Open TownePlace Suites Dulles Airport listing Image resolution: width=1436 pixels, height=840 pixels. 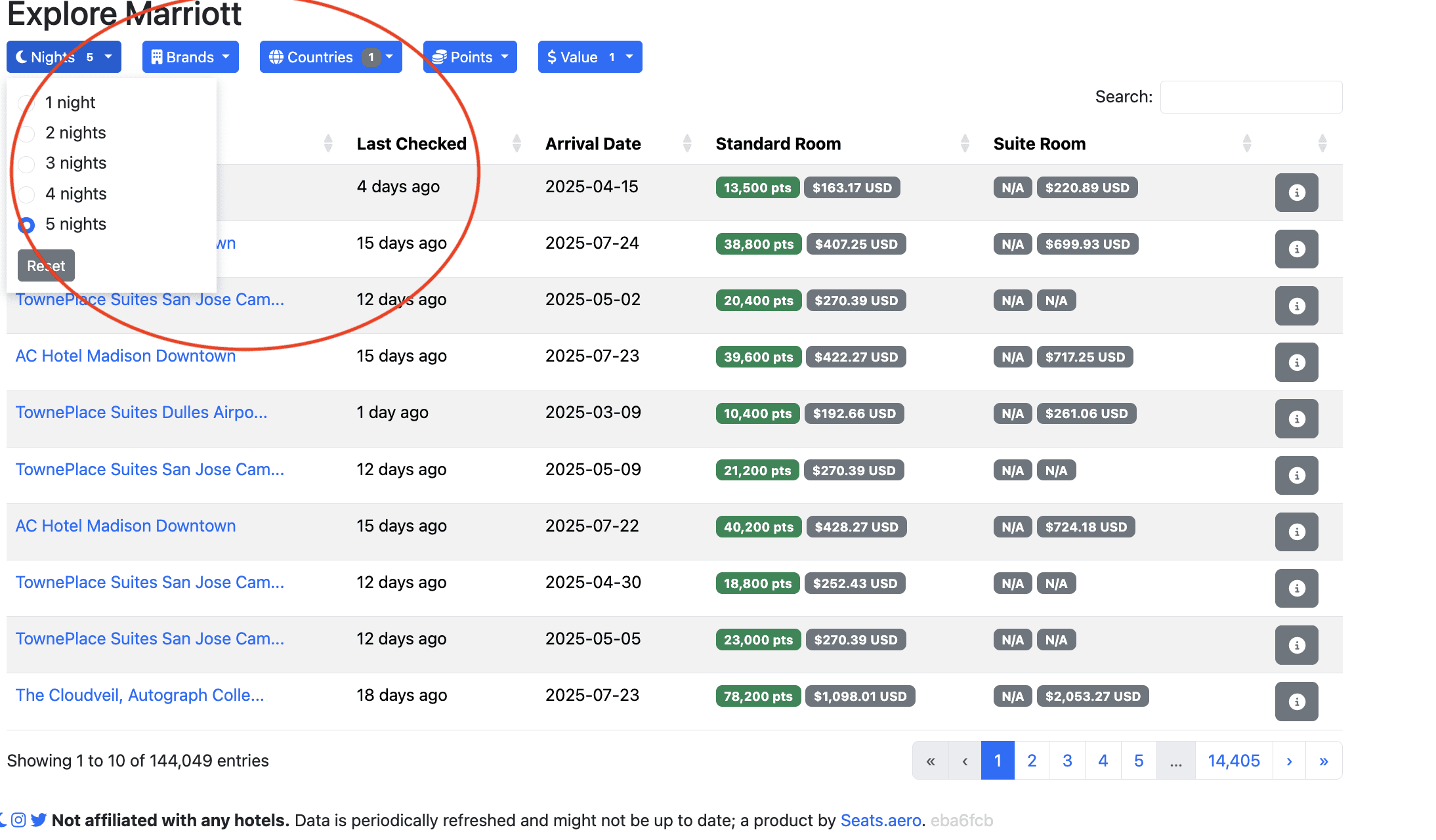coord(141,412)
